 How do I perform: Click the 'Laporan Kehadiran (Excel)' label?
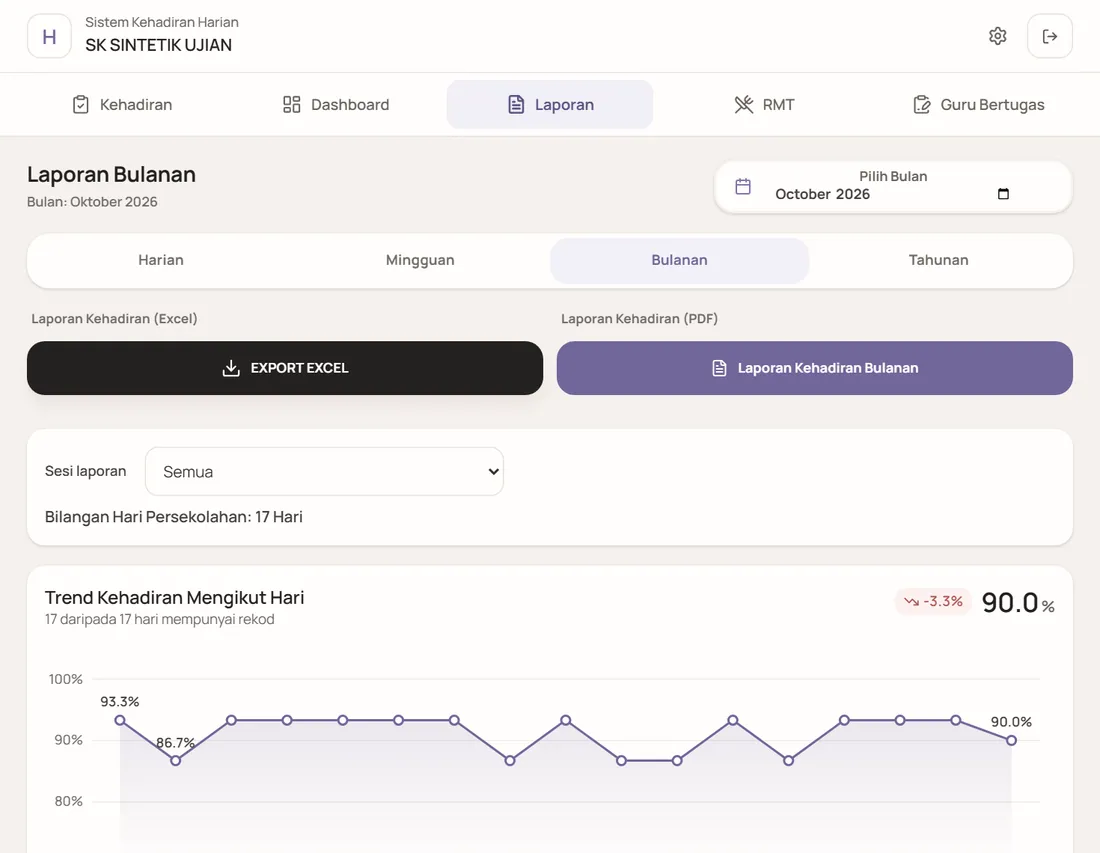click(x=114, y=318)
